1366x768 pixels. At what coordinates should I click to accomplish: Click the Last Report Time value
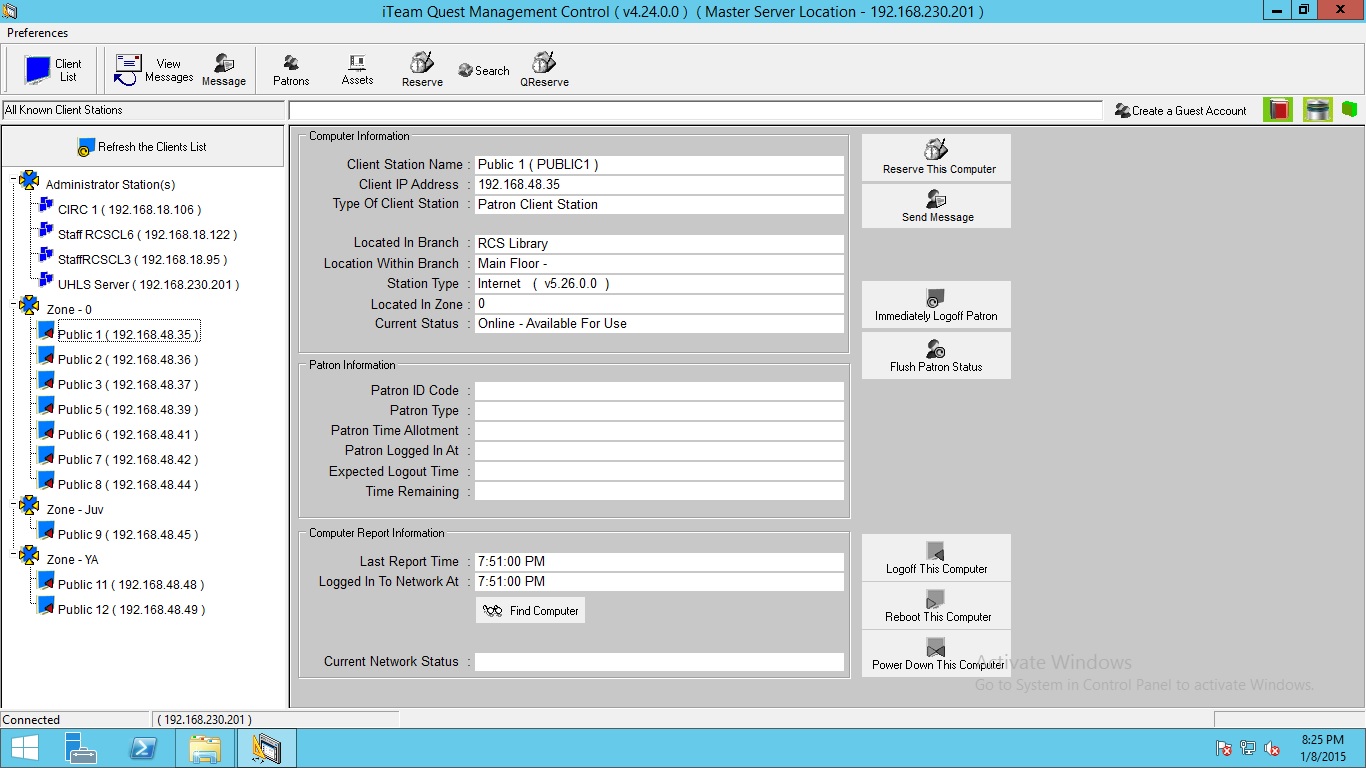(x=659, y=561)
